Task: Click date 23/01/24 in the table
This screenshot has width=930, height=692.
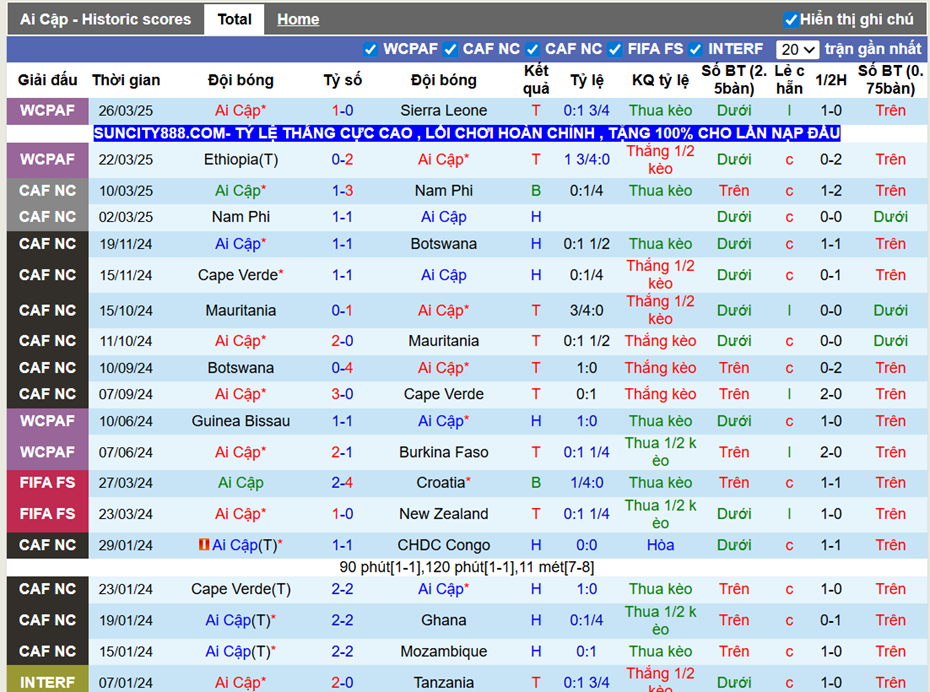Action: [126, 589]
